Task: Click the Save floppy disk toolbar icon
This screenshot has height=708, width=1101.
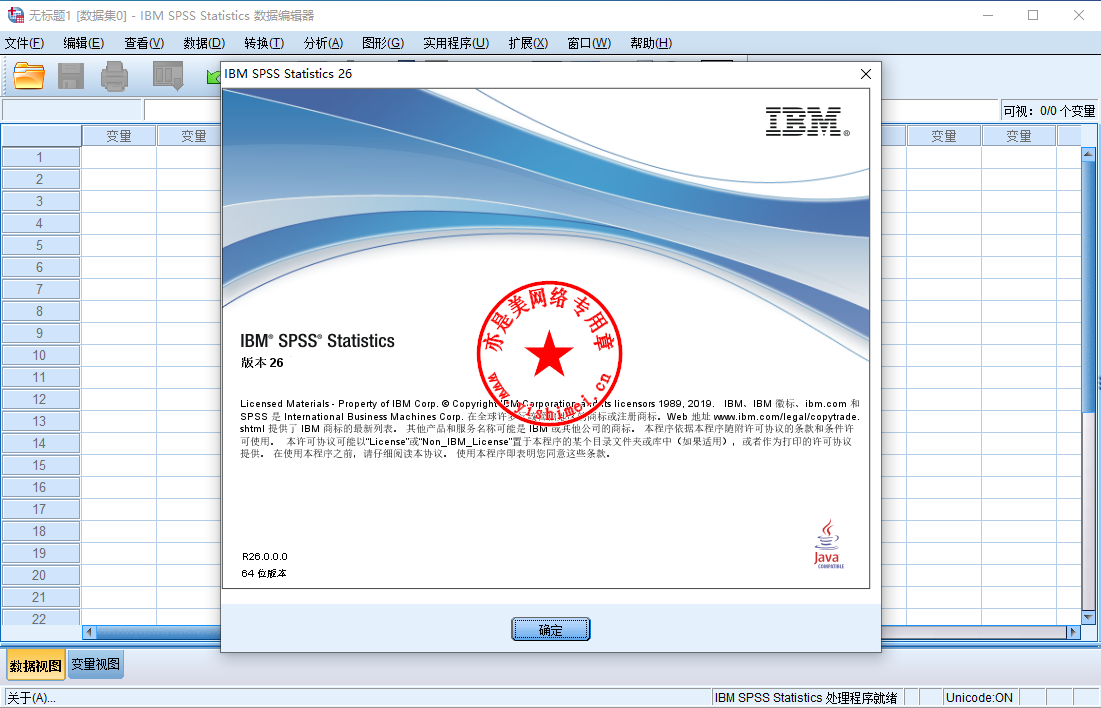Action: 71,76
